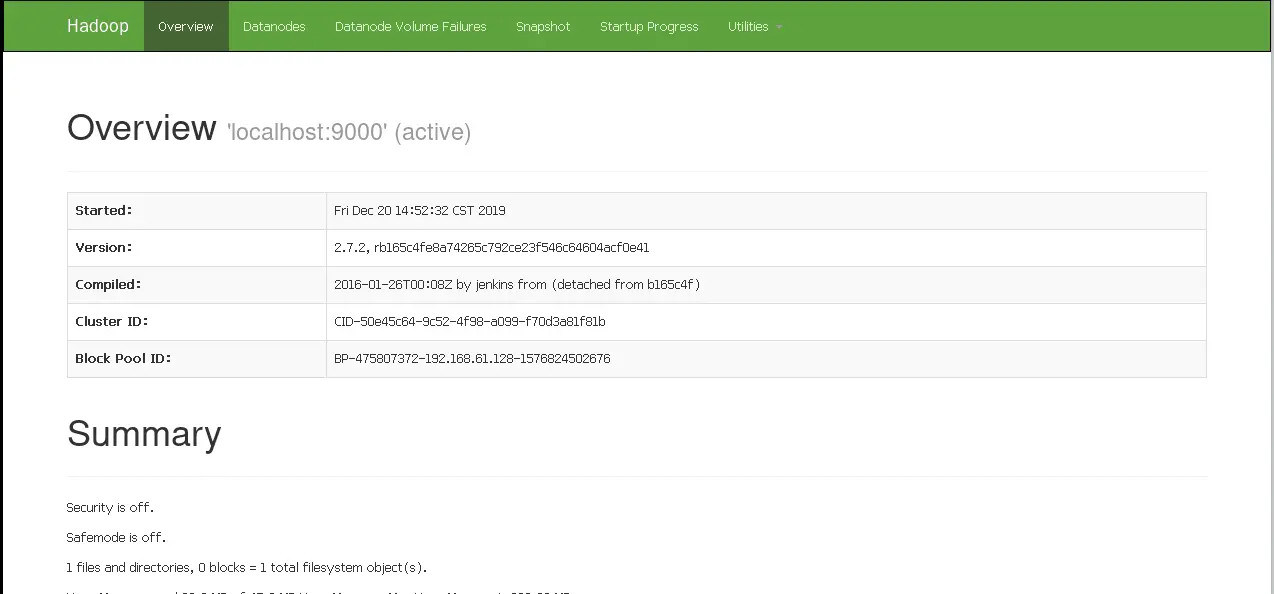Click the Compiled date value cell
Image resolution: width=1274 pixels, height=594 pixels.
766,285
